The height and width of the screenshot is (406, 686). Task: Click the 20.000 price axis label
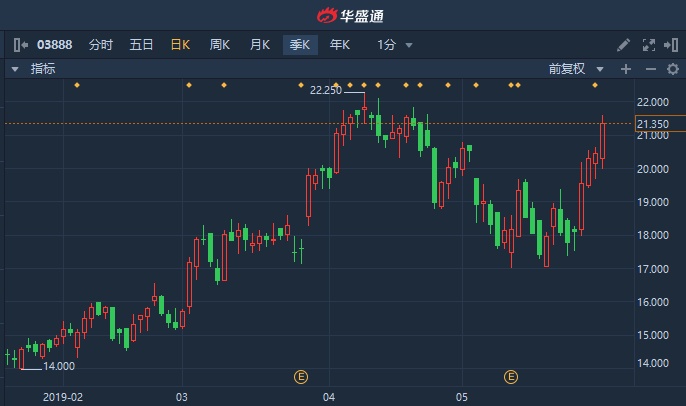[x=653, y=169]
